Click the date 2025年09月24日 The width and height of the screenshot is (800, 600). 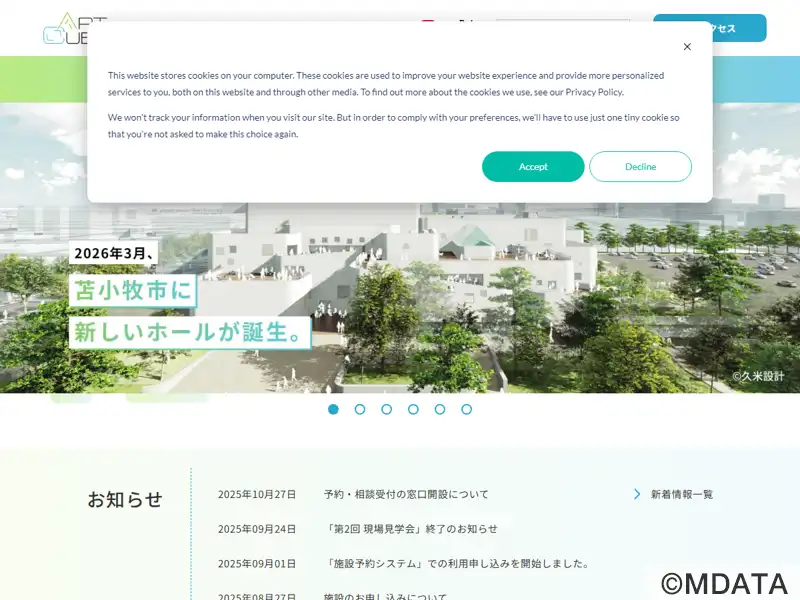[x=257, y=529]
